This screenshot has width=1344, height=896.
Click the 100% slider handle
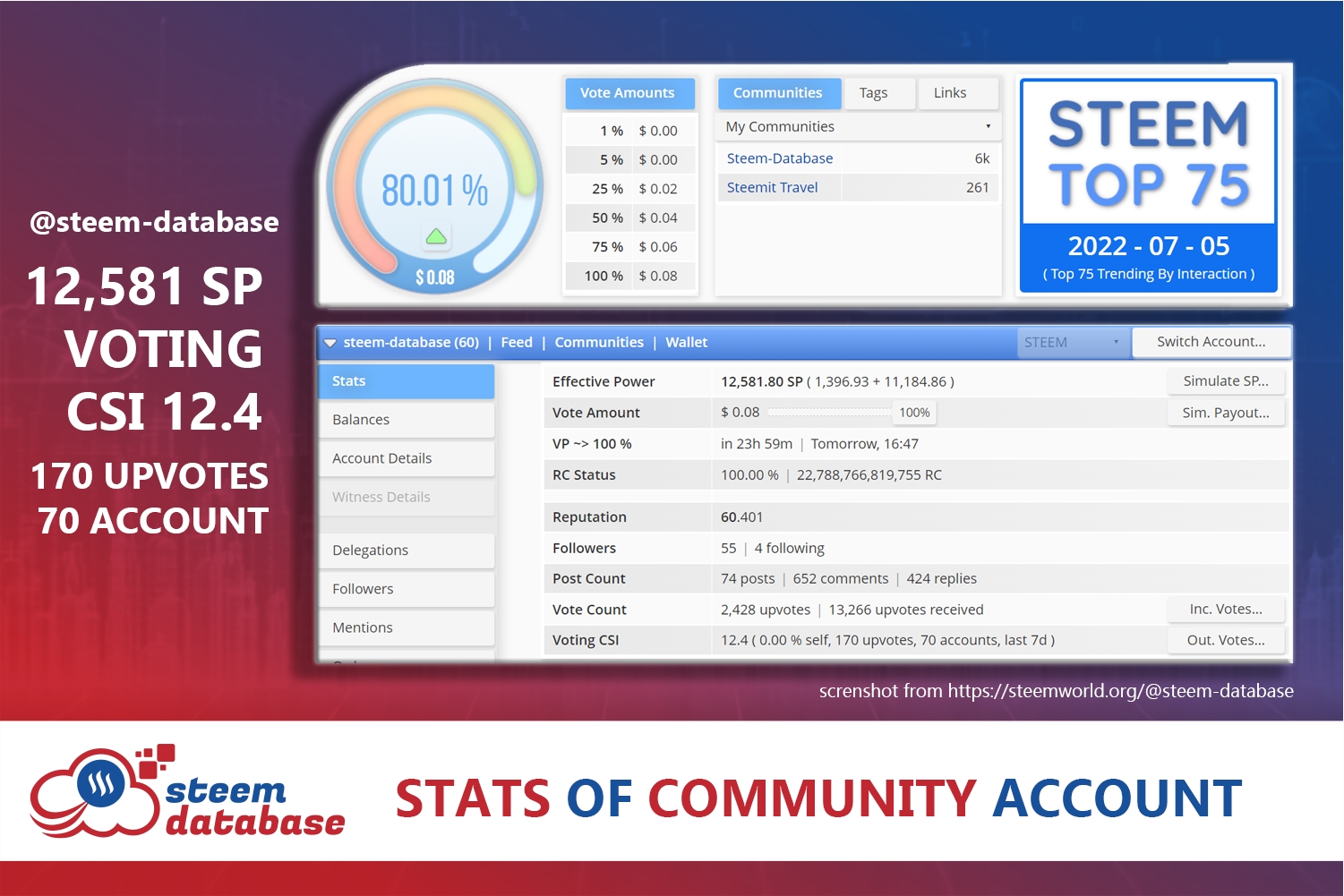[x=914, y=413]
